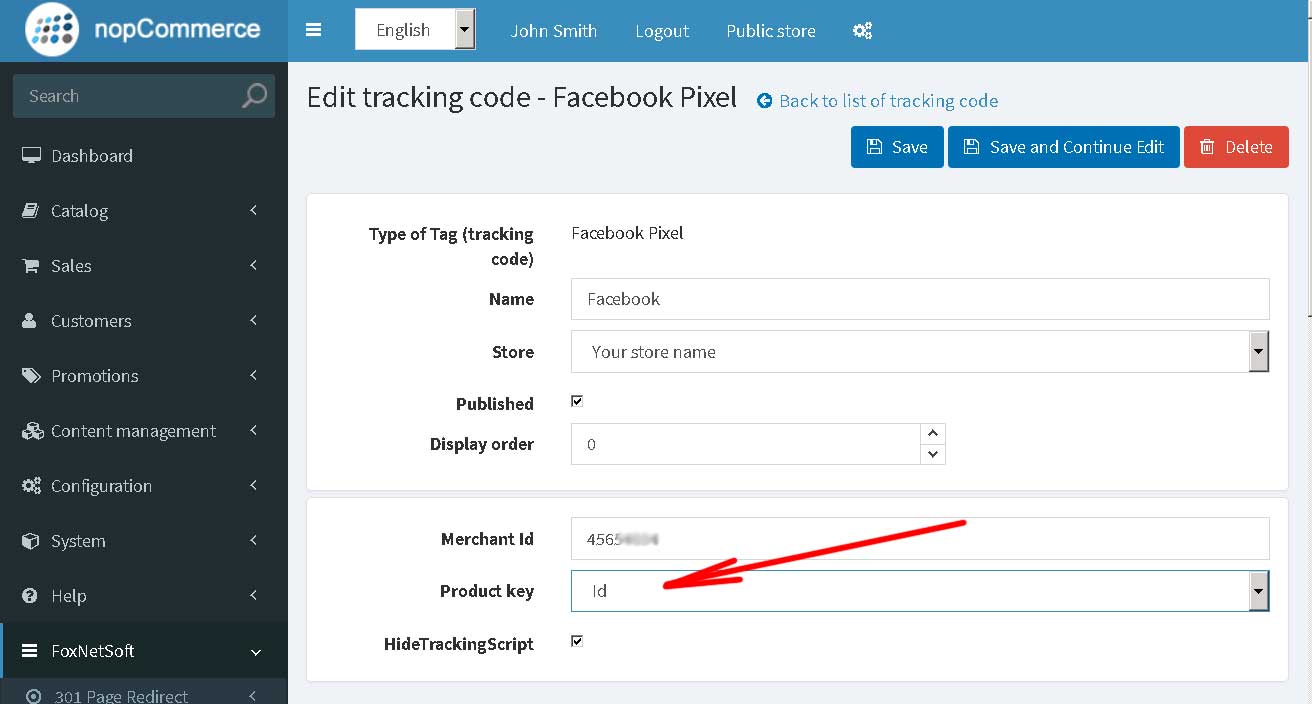Open the Catalog menu item
Image resolution: width=1312 pixels, height=704 pixels.
pyautogui.click(x=144, y=210)
